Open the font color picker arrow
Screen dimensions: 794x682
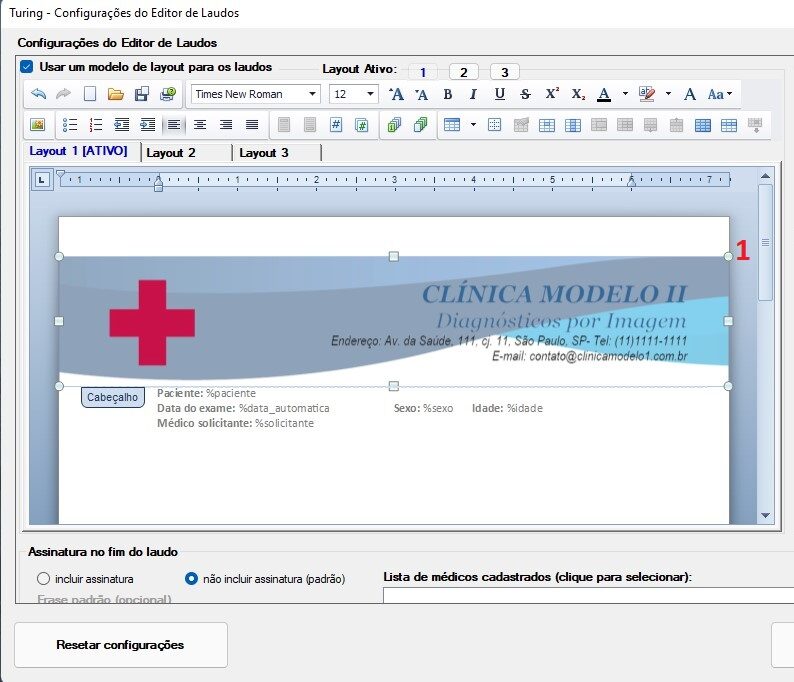click(x=624, y=94)
